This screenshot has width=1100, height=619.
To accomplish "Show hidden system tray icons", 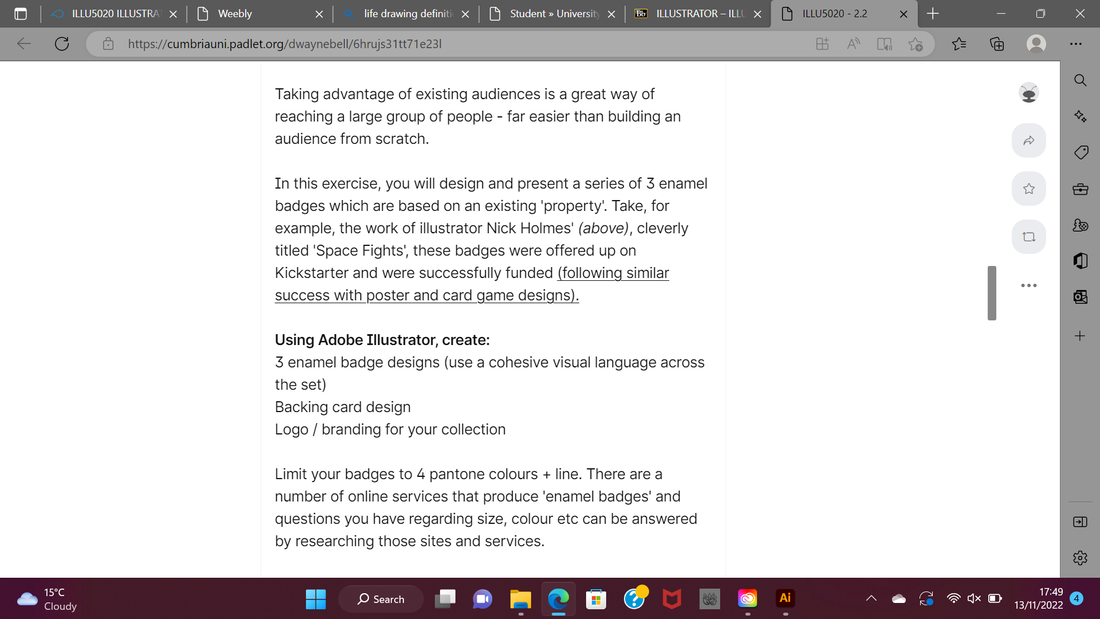I will [871, 599].
